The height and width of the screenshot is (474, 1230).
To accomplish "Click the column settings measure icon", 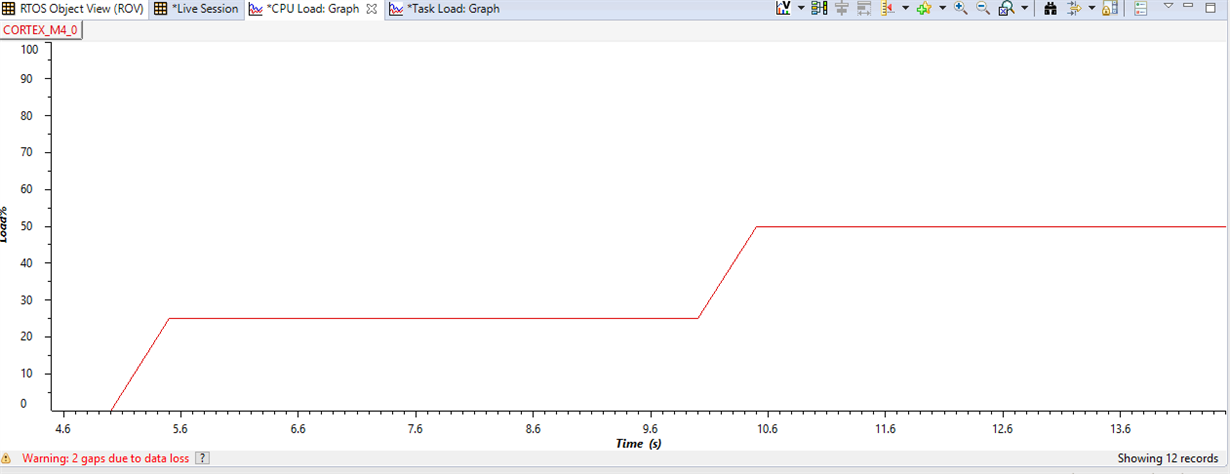I will pyautogui.click(x=864, y=8).
